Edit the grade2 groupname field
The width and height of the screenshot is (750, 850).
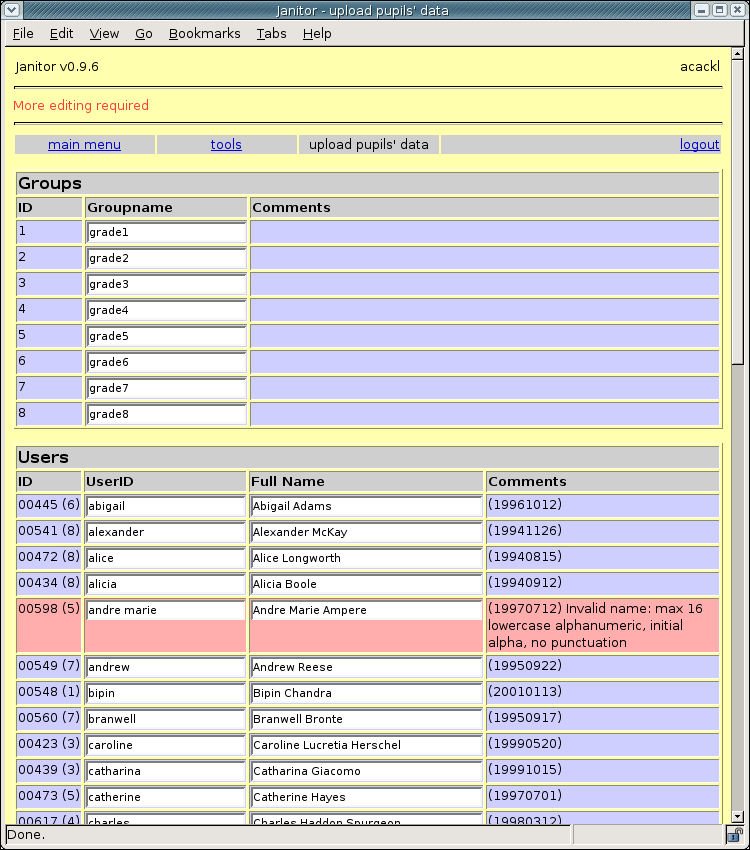pos(166,258)
